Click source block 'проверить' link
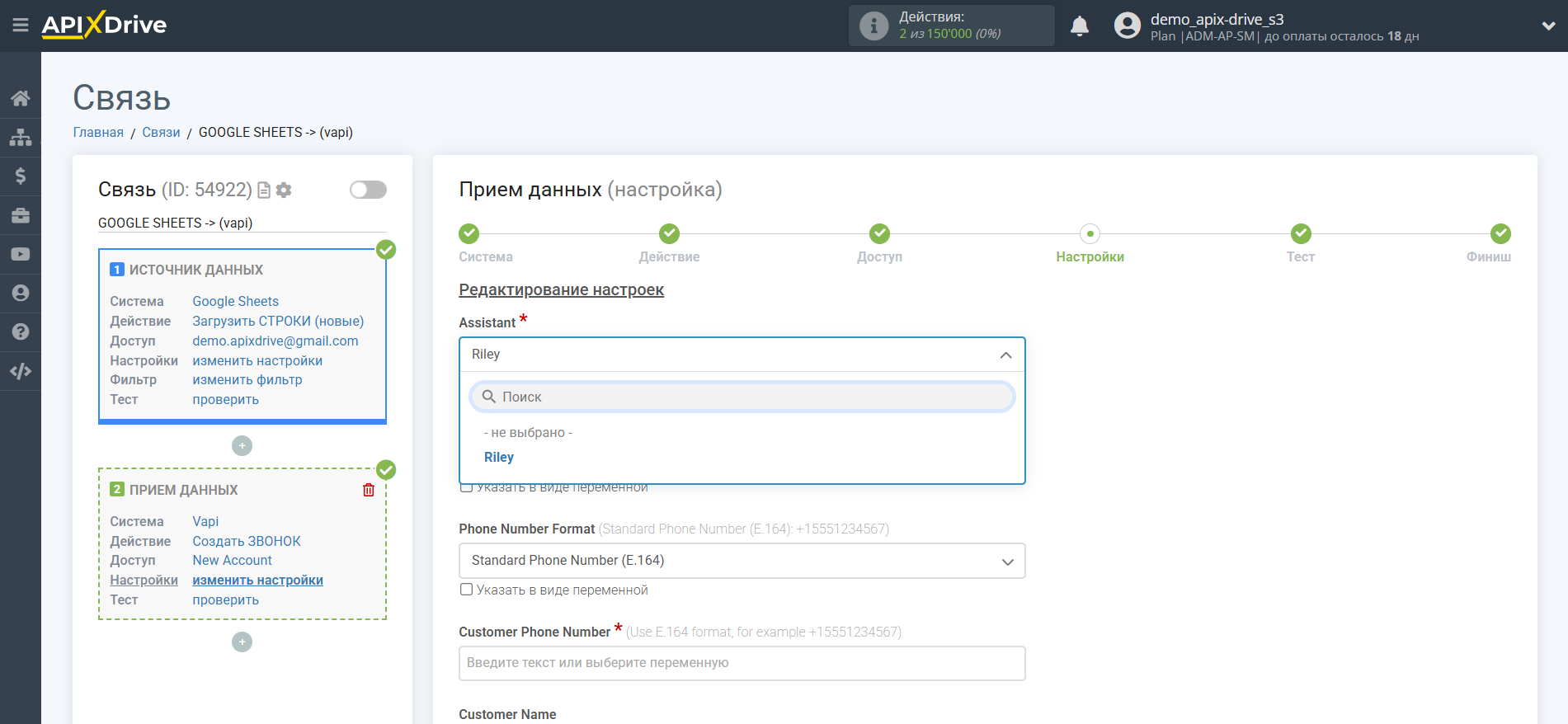This screenshot has width=1568, height=724. pos(225,400)
